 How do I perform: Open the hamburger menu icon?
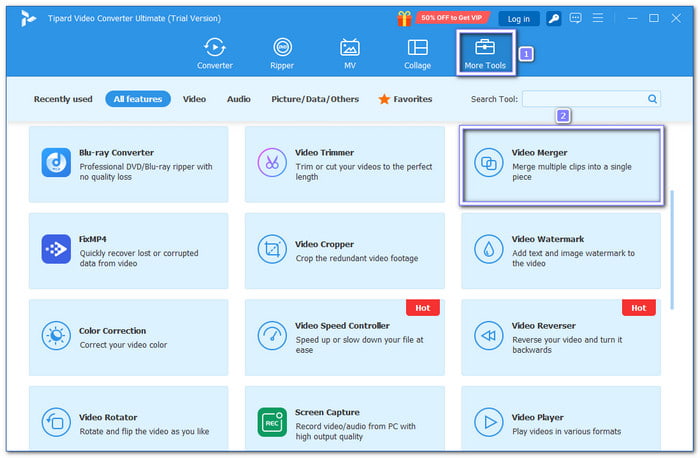tap(598, 18)
